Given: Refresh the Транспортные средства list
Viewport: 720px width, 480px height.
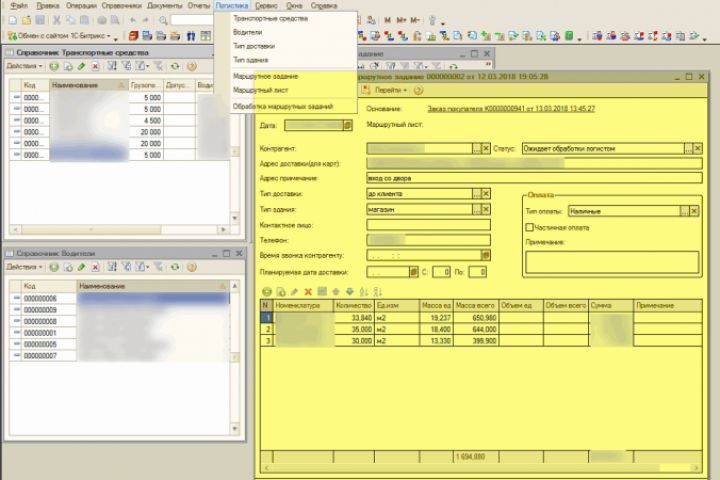Looking at the screenshot, I should coord(175,67).
